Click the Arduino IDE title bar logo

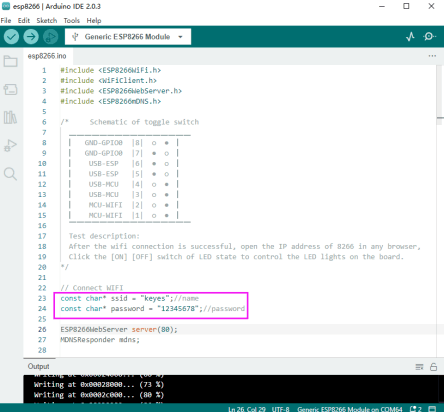6,6
